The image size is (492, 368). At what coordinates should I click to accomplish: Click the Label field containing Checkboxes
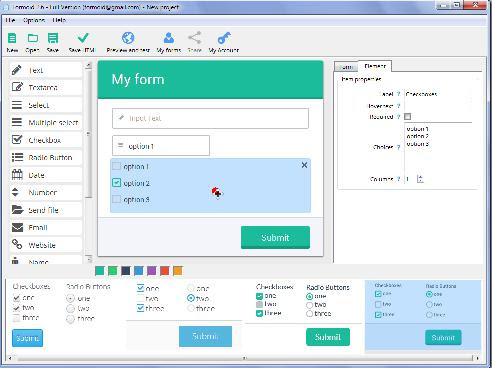click(438, 94)
